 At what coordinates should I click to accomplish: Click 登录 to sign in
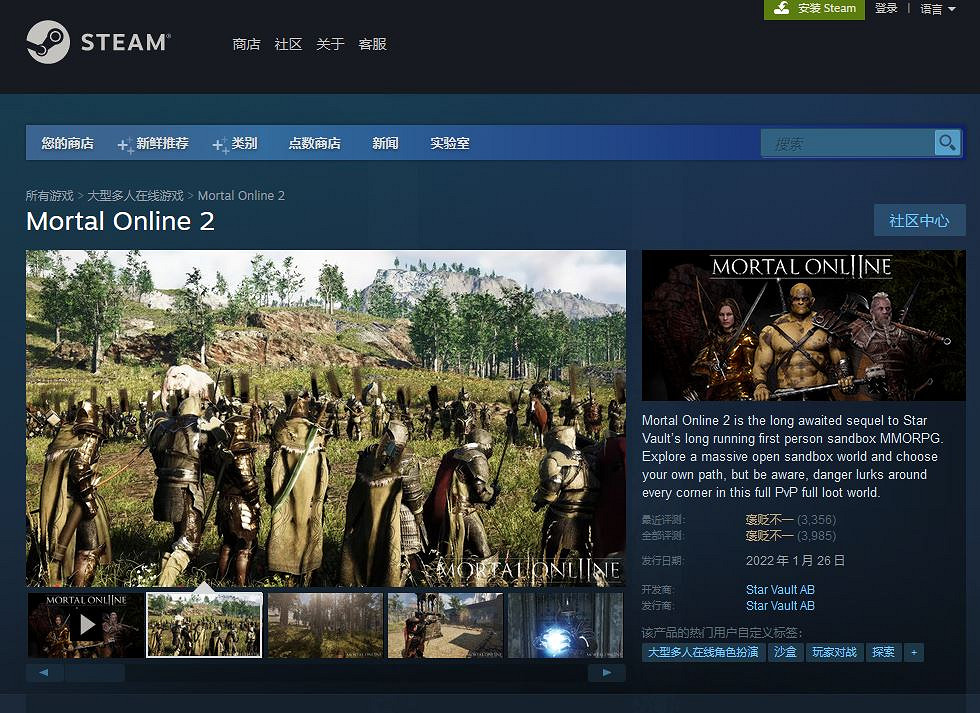pos(886,8)
